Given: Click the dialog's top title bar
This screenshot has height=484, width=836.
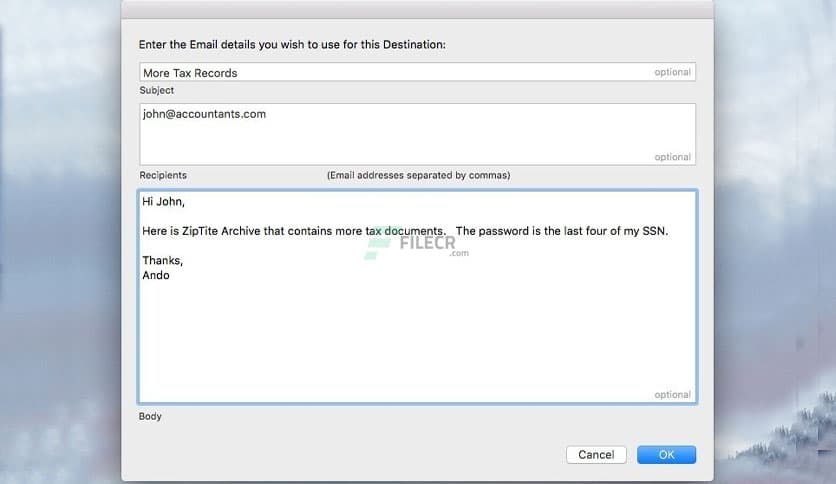Looking at the screenshot, I should tap(417, 9).
